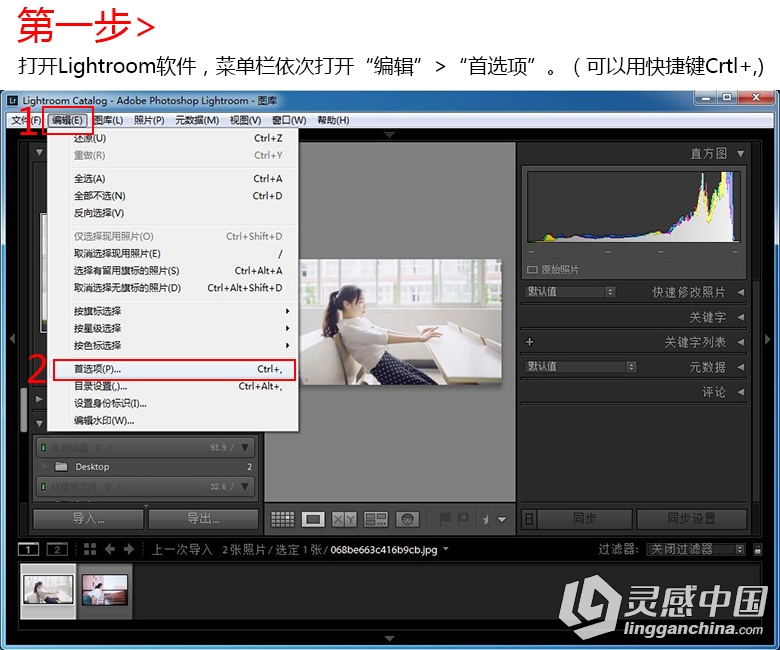Expand the 元数据 panel
Screen dimensions: 780x650
741,367
